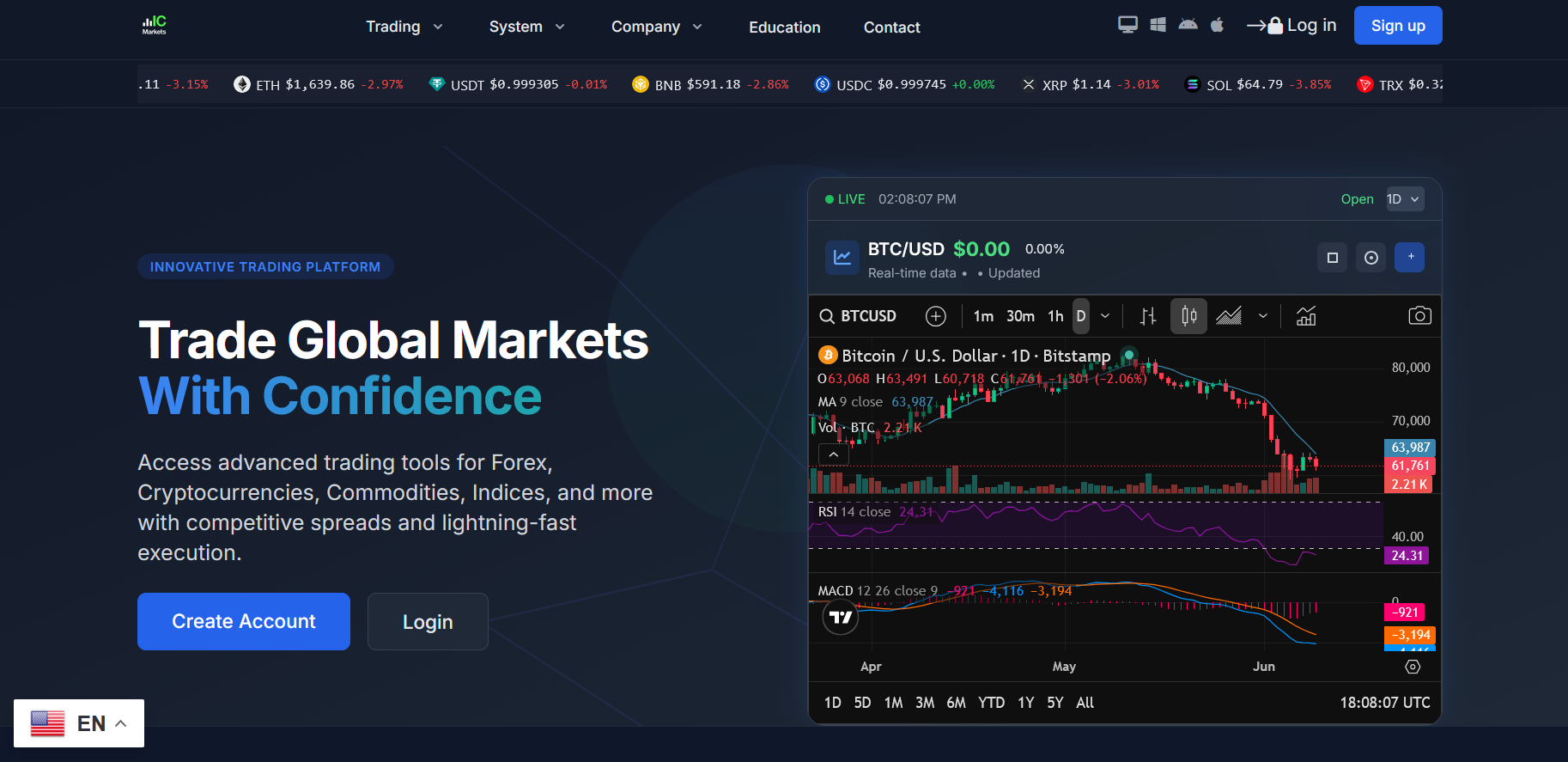Select the YTD date range tab
The height and width of the screenshot is (762, 1568).
pyautogui.click(x=992, y=703)
